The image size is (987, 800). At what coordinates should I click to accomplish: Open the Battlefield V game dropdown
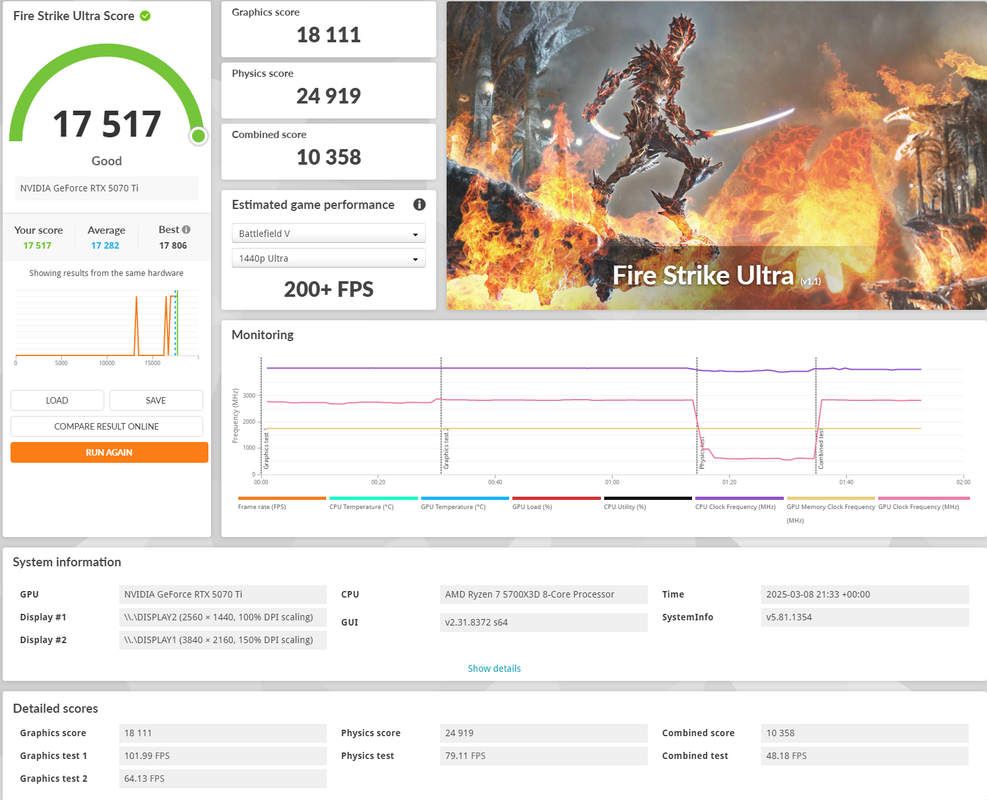coord(329,234)
